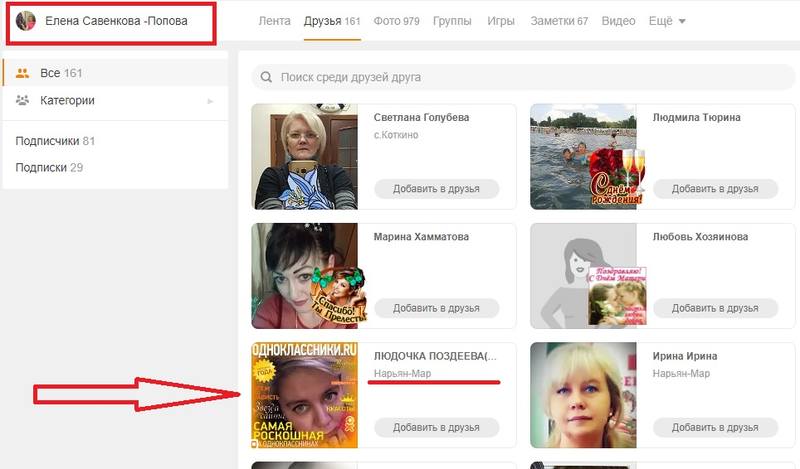Add Марина Хамматова as a friend

[436, 308]
